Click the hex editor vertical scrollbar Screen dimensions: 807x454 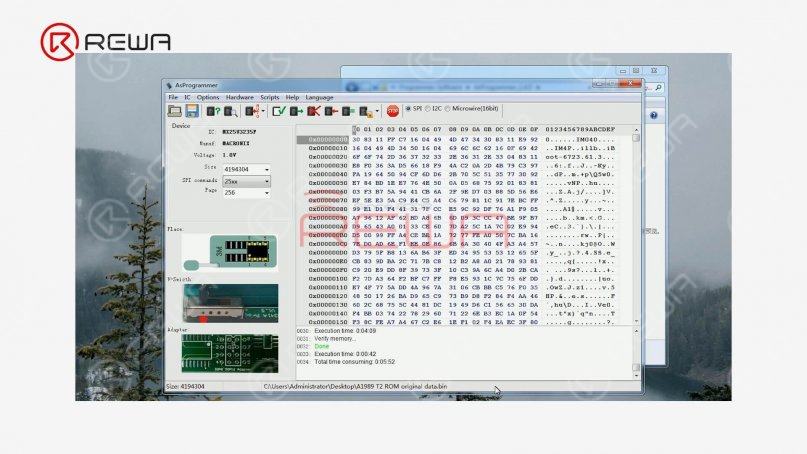pos(636,225)
